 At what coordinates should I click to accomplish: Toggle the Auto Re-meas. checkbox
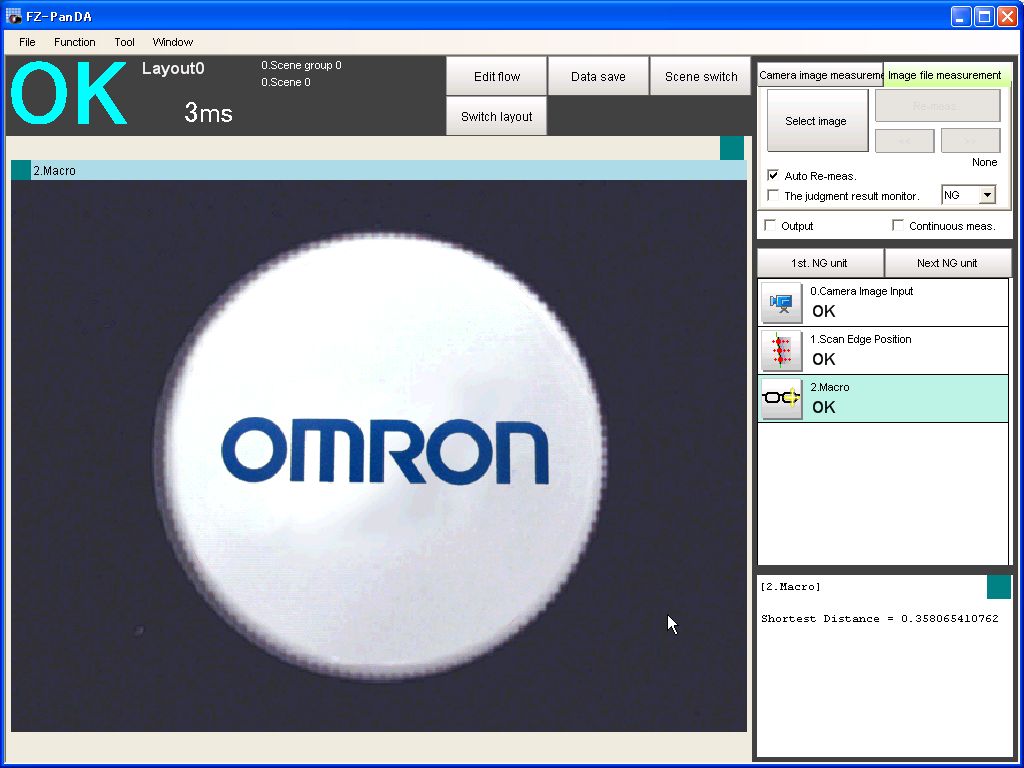pyautogui.click(x=773, y=176)
